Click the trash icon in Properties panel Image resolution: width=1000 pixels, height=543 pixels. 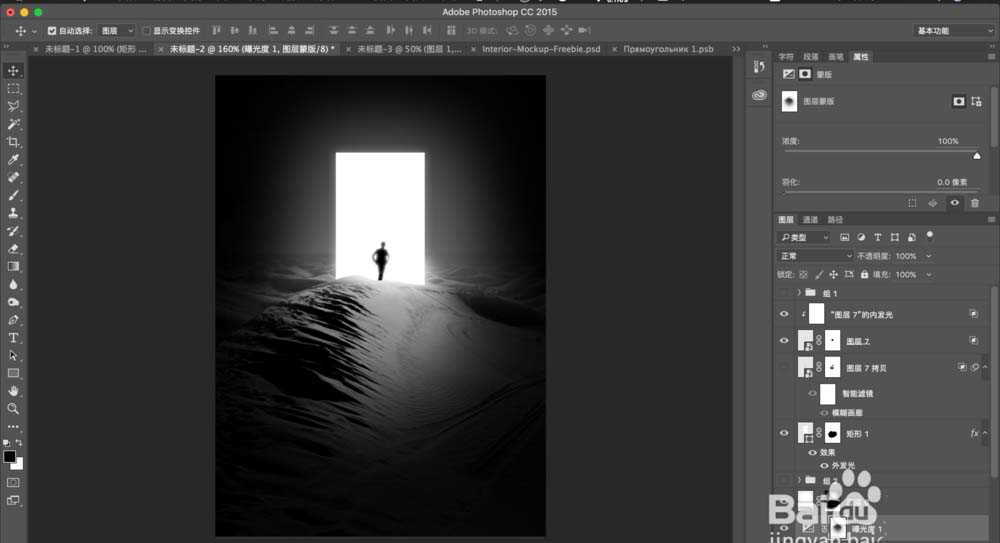(974, 203)
